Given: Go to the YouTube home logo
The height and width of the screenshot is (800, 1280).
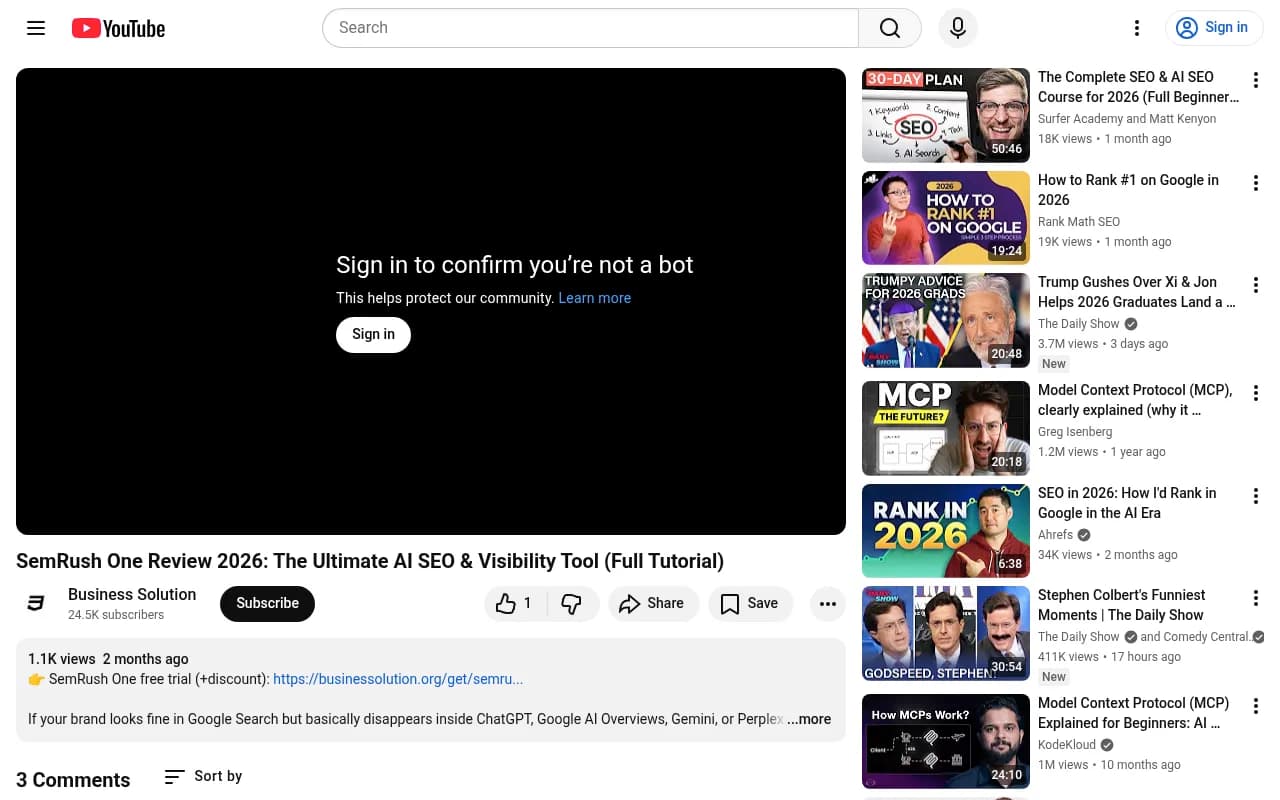Looking at the screenshot, I should 118,28.
